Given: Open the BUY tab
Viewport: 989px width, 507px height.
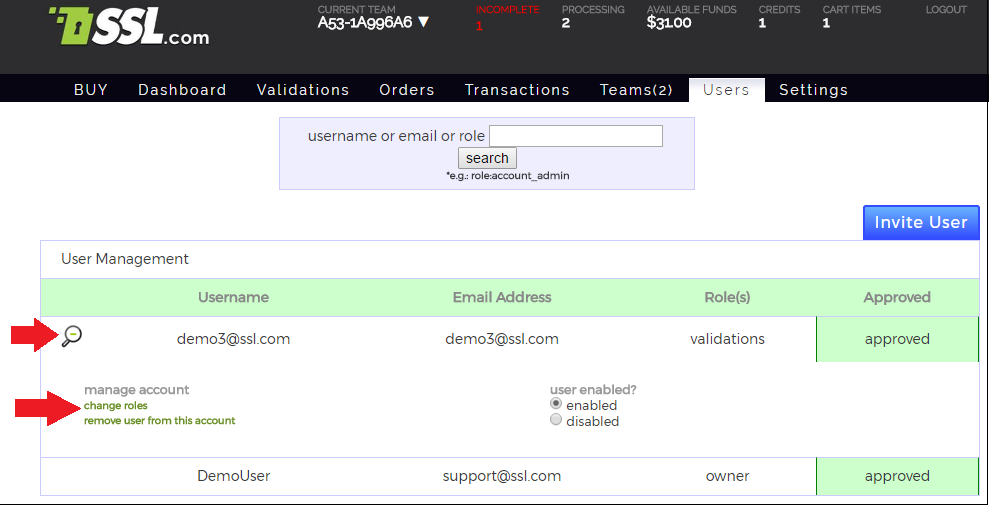Looking at the screenshot, I should pos(91,90).
